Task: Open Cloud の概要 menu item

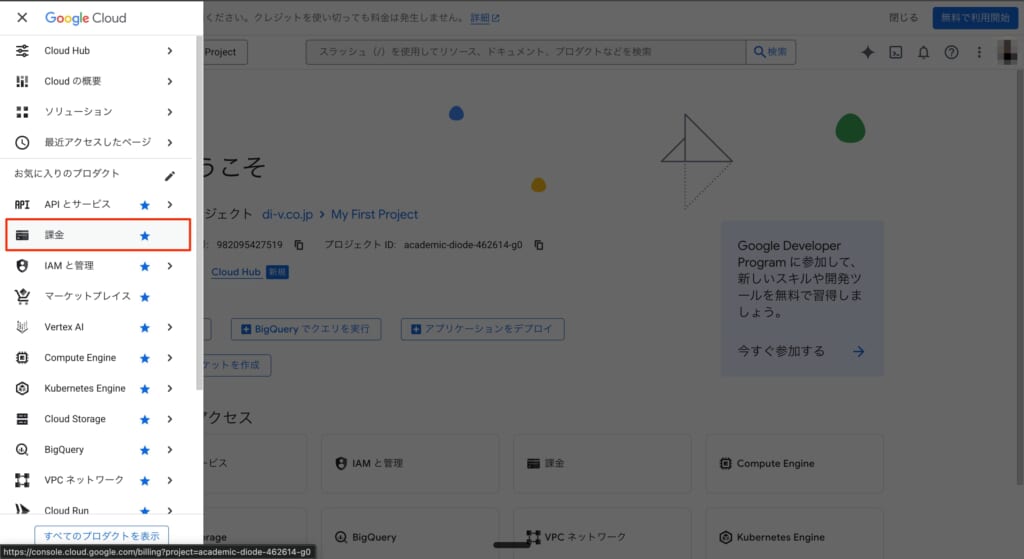Action: pyautogui.click(x=97, y=82)
